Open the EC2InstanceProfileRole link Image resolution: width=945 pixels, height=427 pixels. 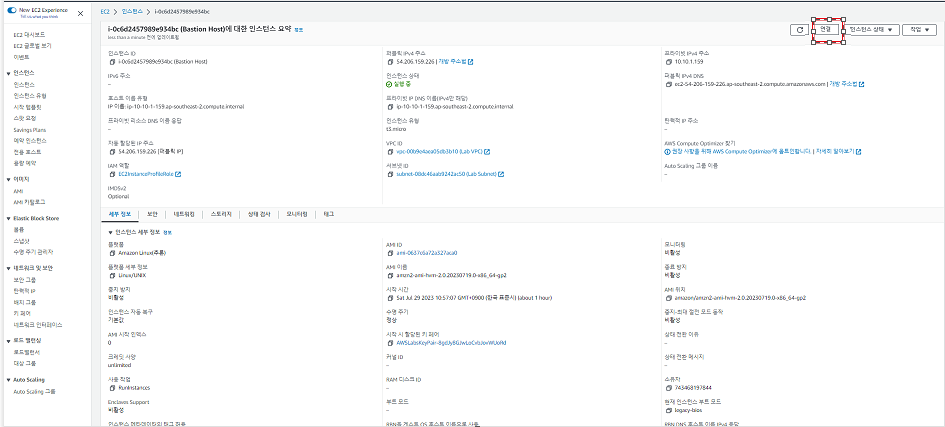coord(146,175)
